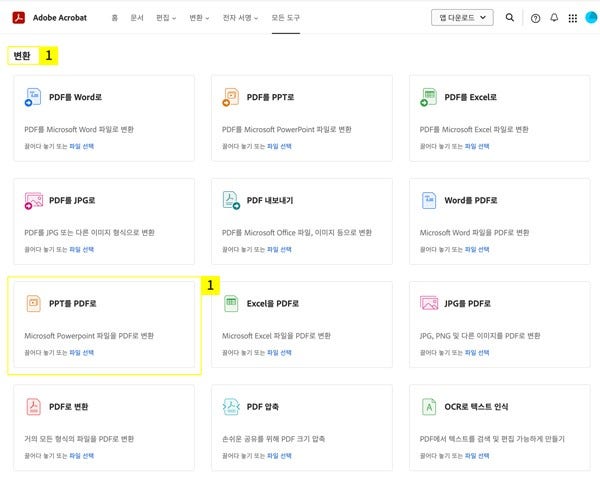
Task: Go to the 문서 menu item
Action: 136,18
